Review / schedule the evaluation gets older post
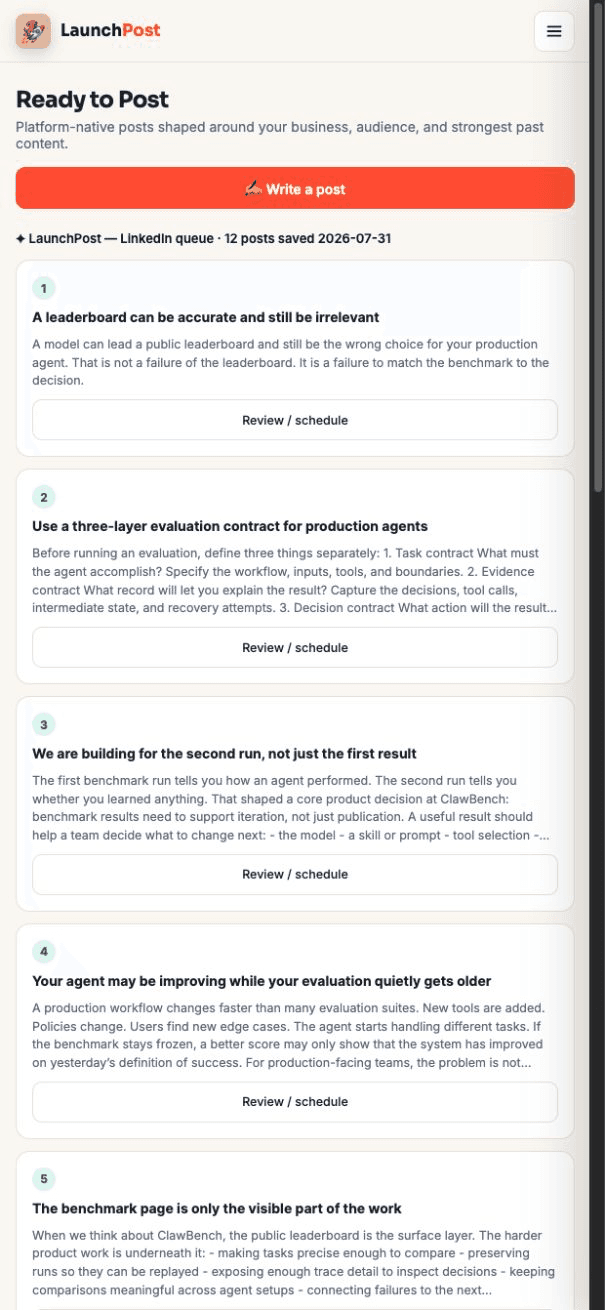The width and height of the screenshot is (605, 1310). pos(295,1101)
